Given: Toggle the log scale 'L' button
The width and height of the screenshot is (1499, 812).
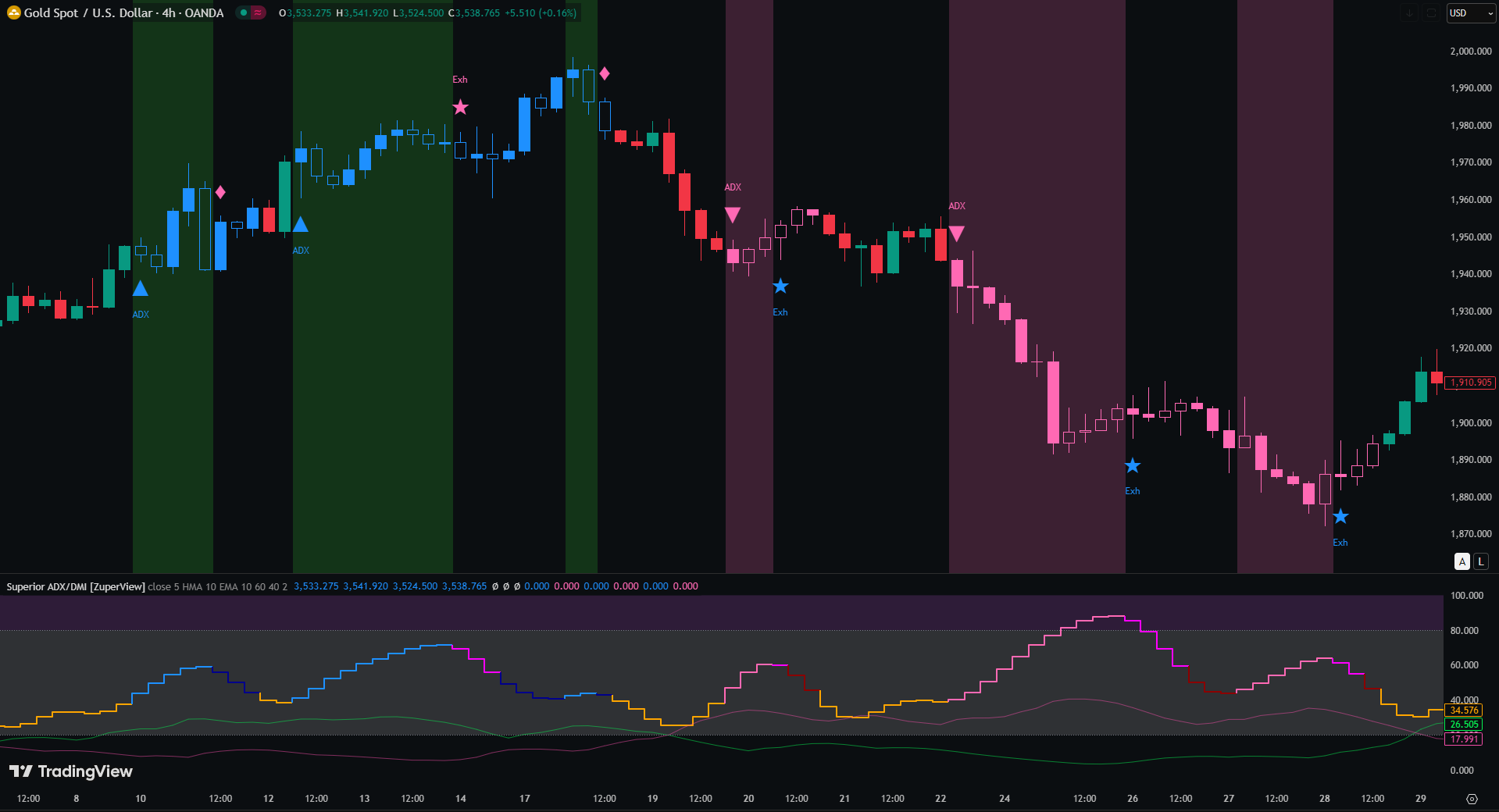Looking at the screenshot, I should [x=1481, y=561].
